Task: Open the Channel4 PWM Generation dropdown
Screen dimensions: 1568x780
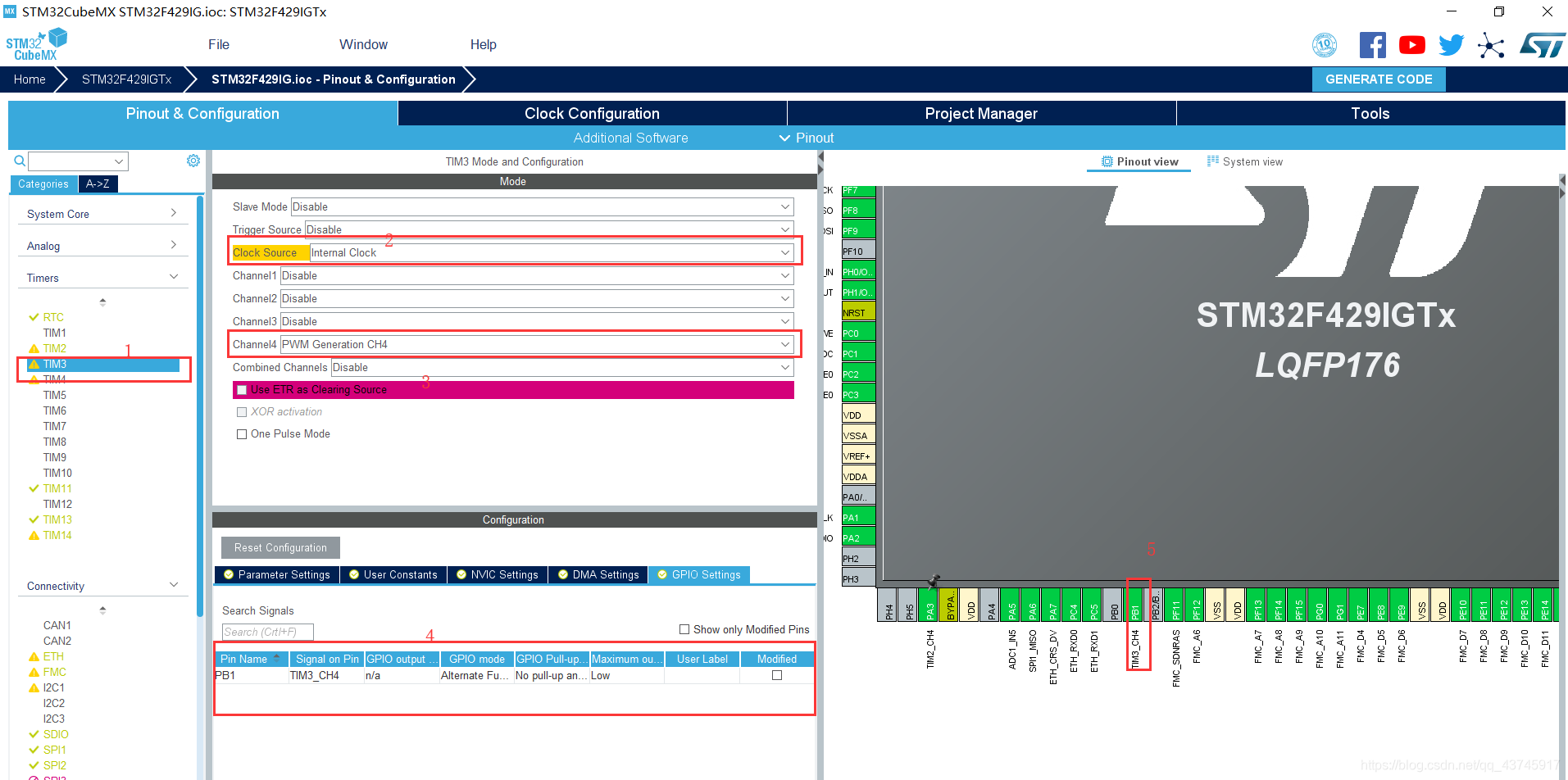Action: coord(537,344)
